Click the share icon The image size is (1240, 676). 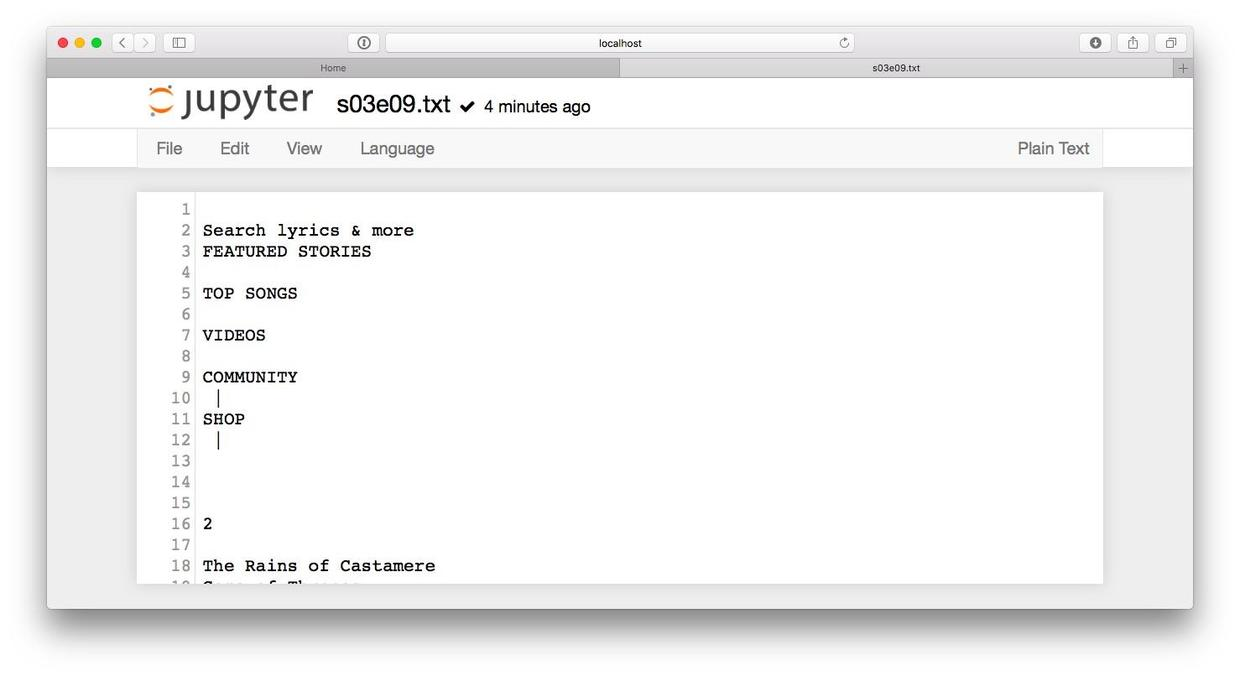1133,42
